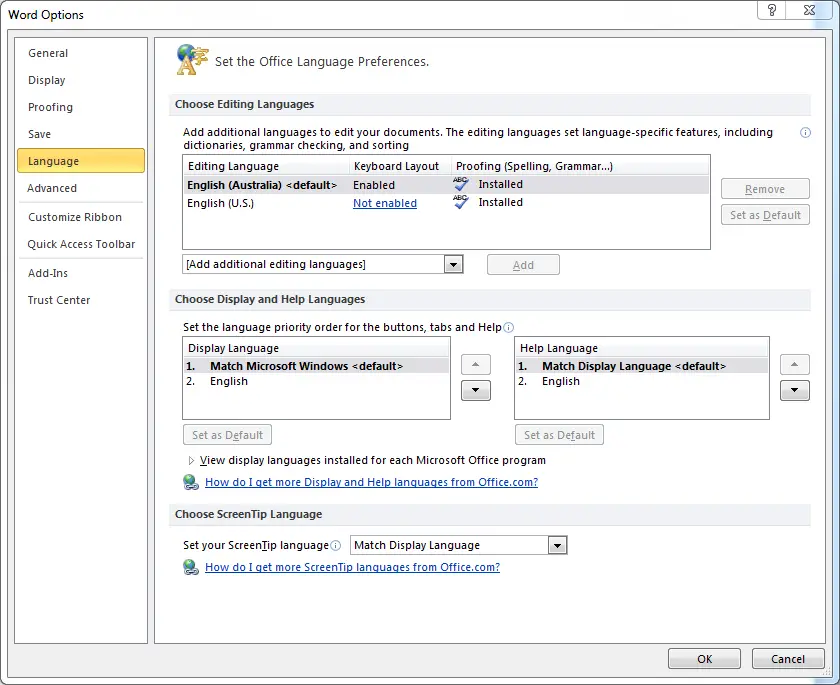Click the info icon next to language priority text

tap(509, 327)
